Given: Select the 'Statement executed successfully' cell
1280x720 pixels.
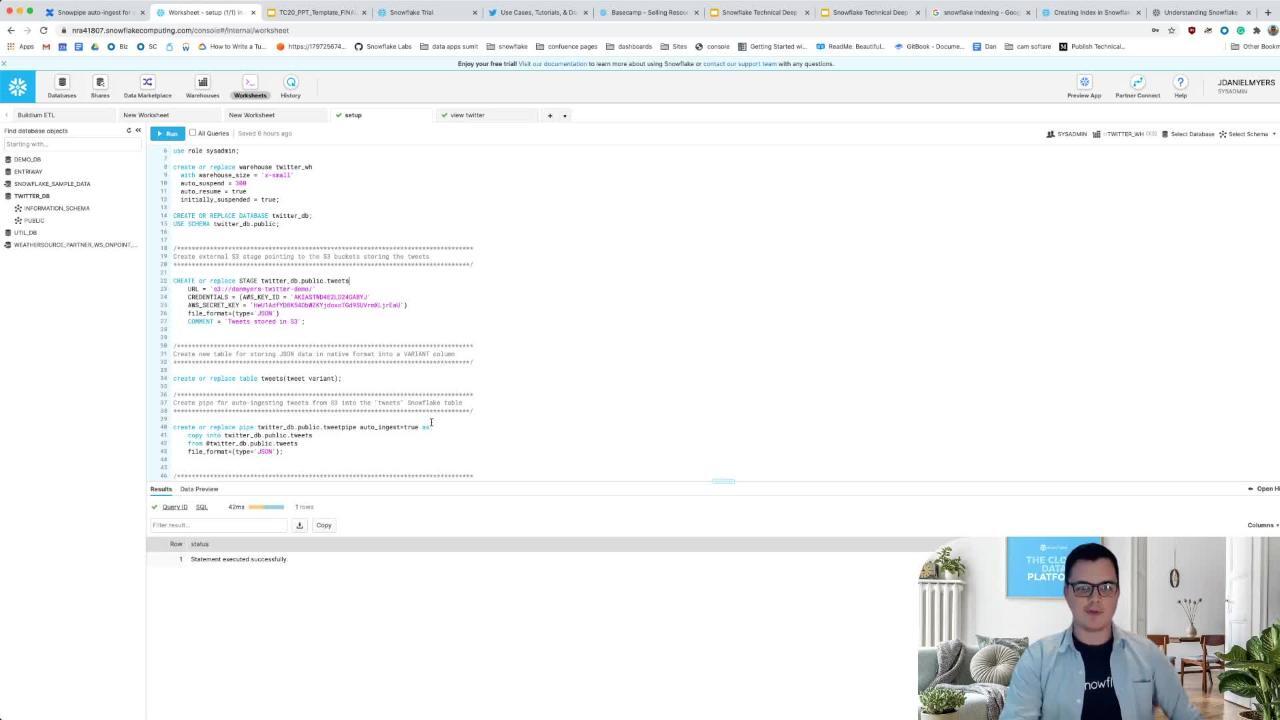Looking at the screenshot, I should coord(238,559).
